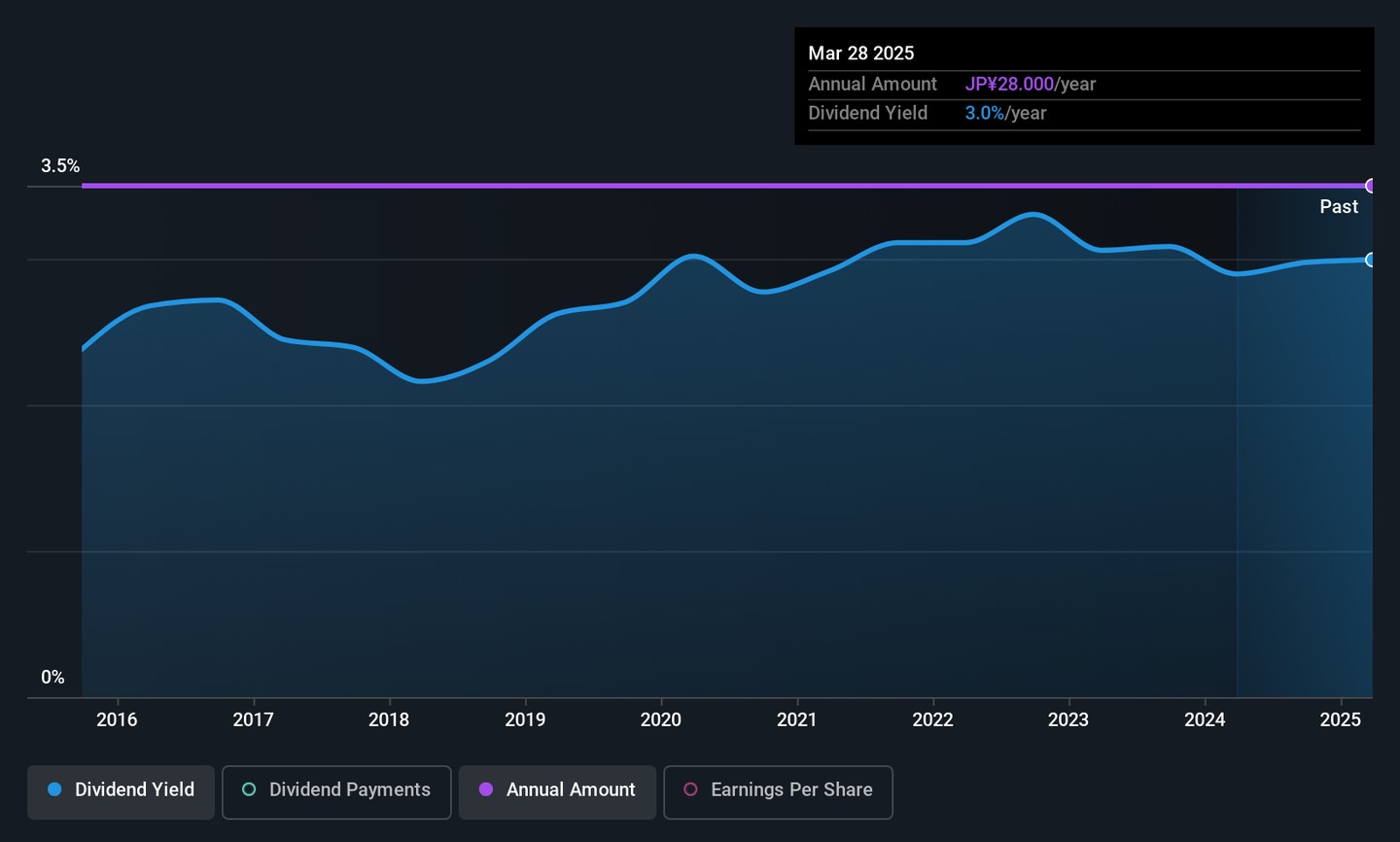Show the Earnings Per Share series
The height and width of the screenshot is (842, 1400).
pyautogui.click(x=778, y=790)
